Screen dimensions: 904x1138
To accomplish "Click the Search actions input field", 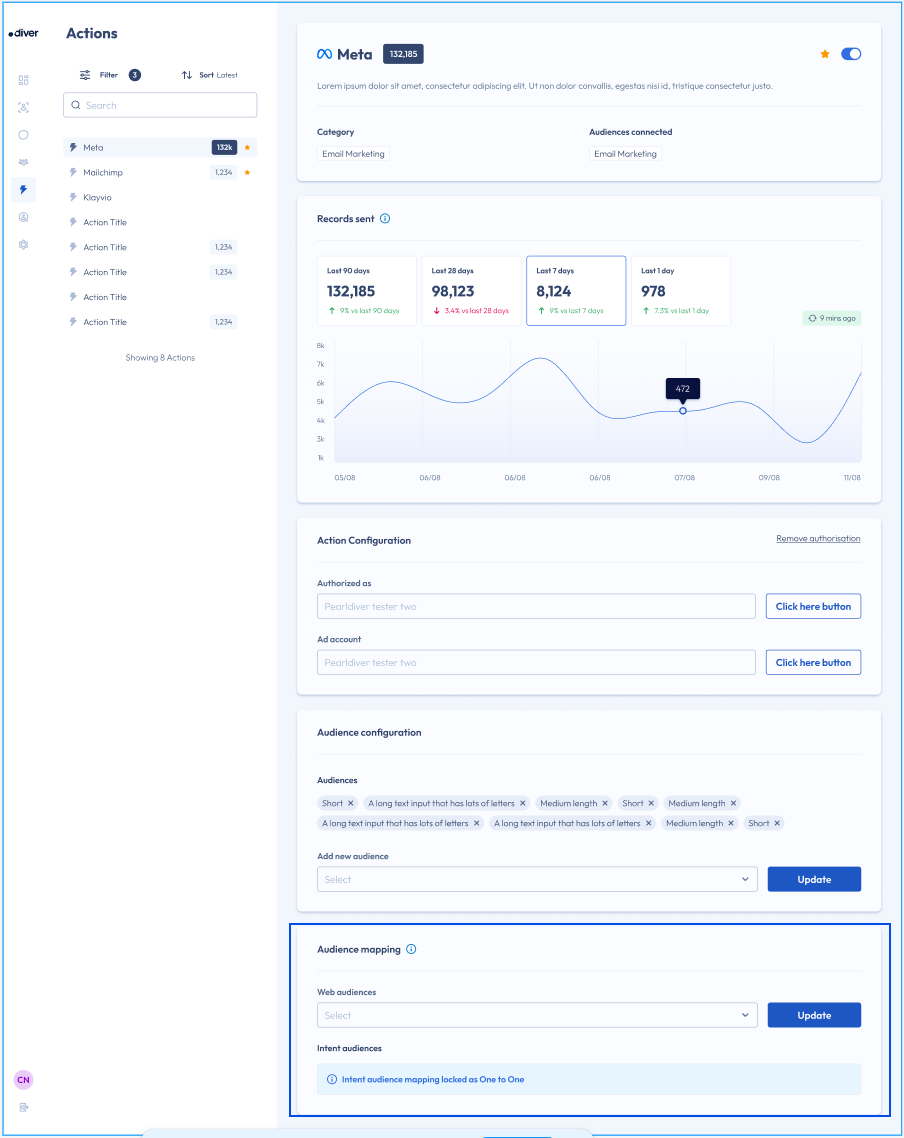I will tap(160, 105).
